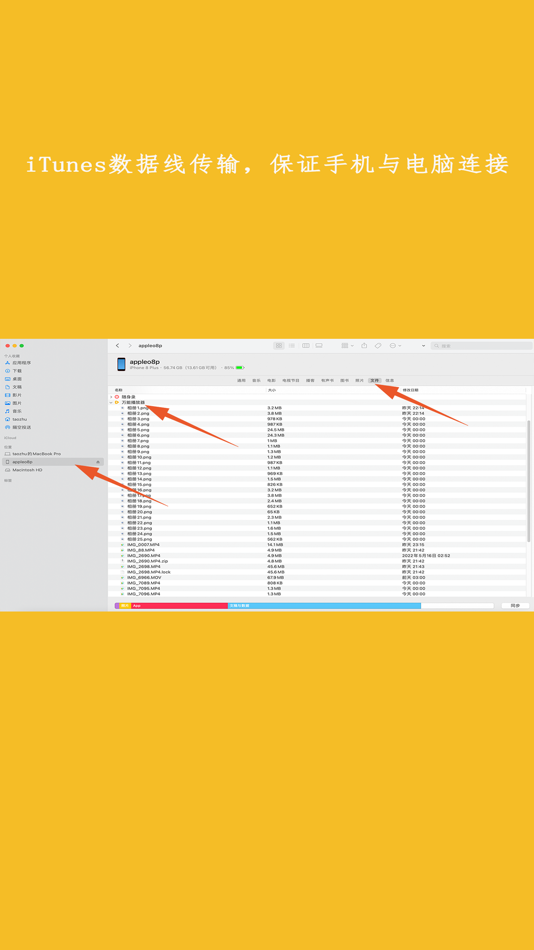Click the blue documents storage bar segment
534x950 pixels.
pyautogui.click(x=324, y=605)
